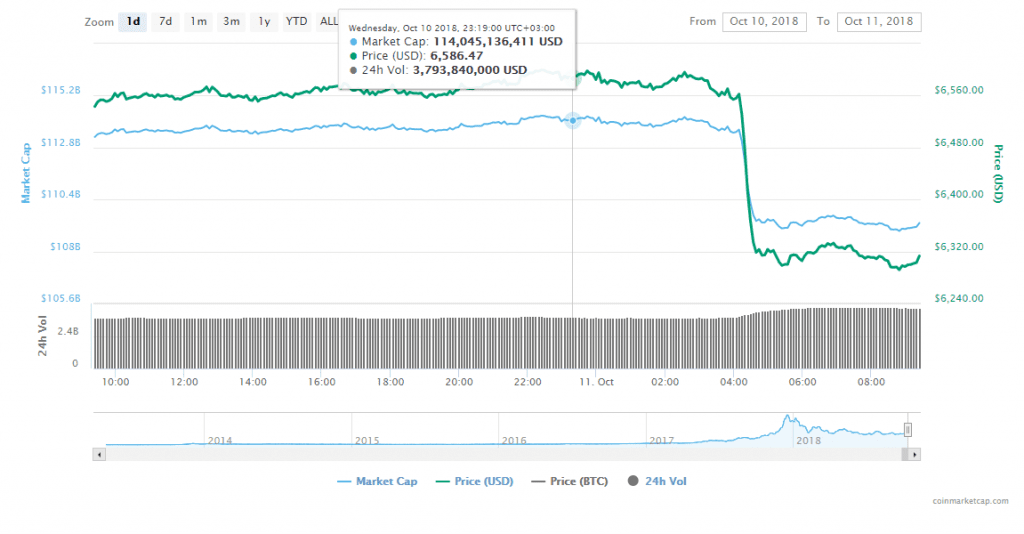
Task: Select the 1d zoom range
Action: pos(132,21)
